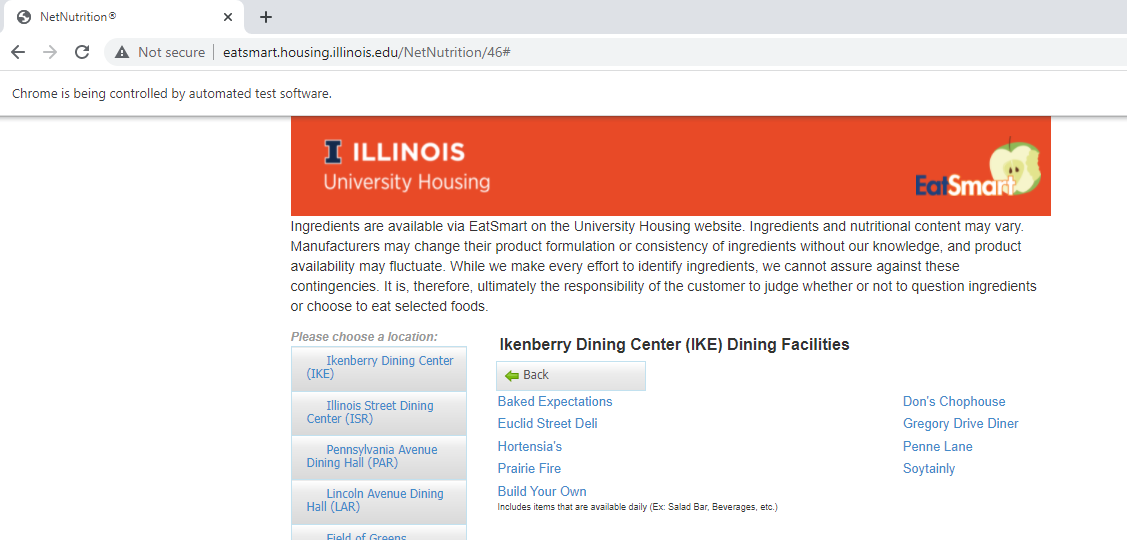This screenshot has height=540, width=1127.
Task: Click the address bar URL
Action: click(367, 52)
